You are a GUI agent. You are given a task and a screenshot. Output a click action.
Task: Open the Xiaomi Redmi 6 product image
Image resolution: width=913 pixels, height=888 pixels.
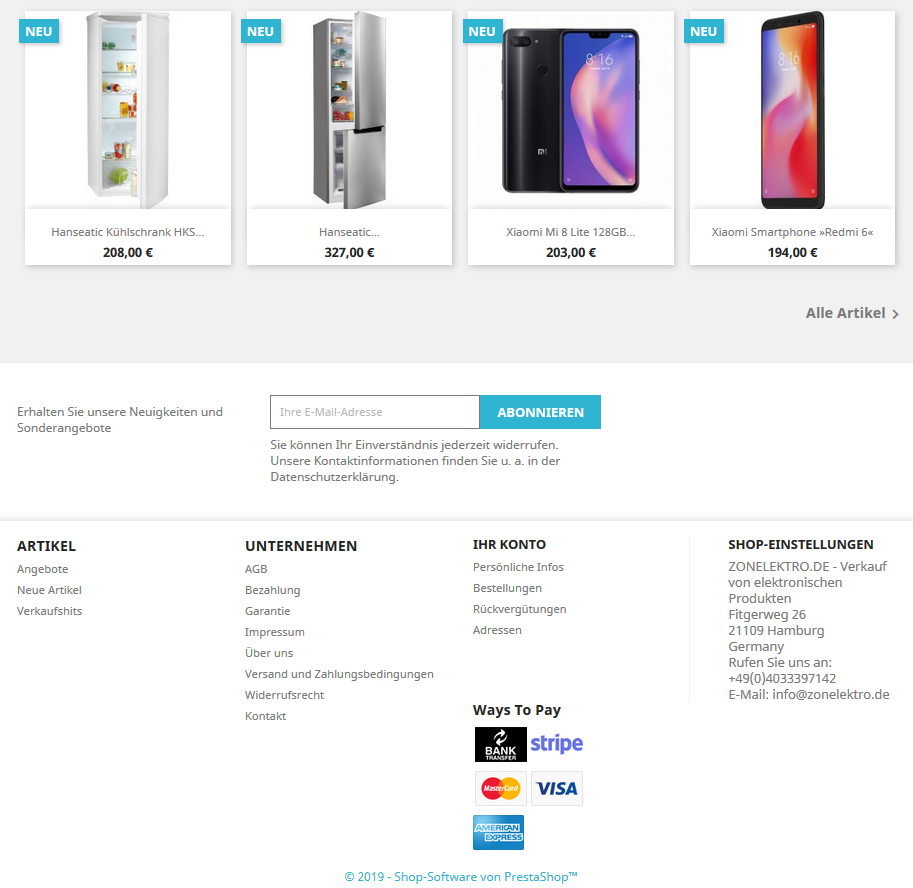792,110
